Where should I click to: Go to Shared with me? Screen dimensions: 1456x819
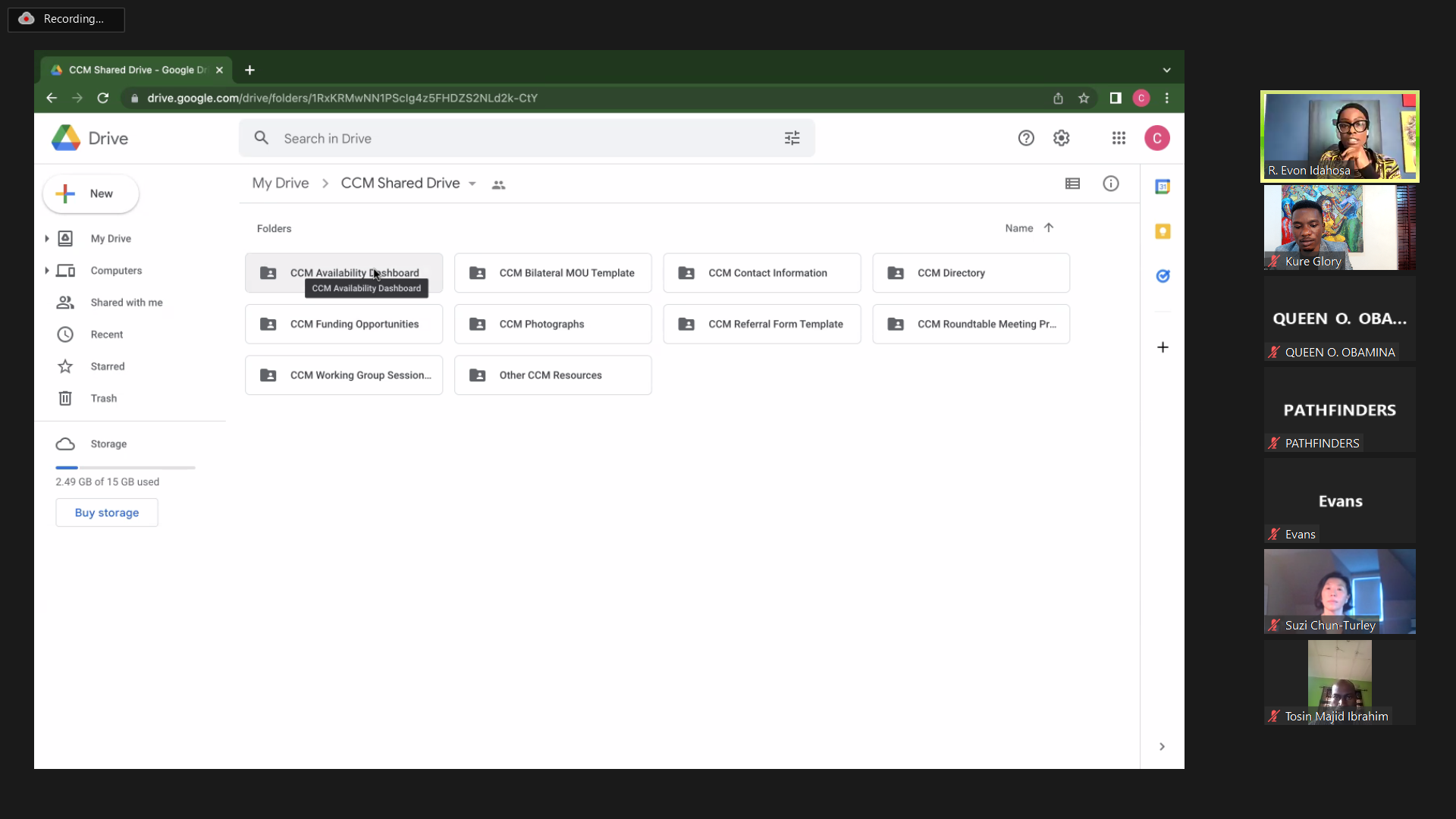pos(126,303)
